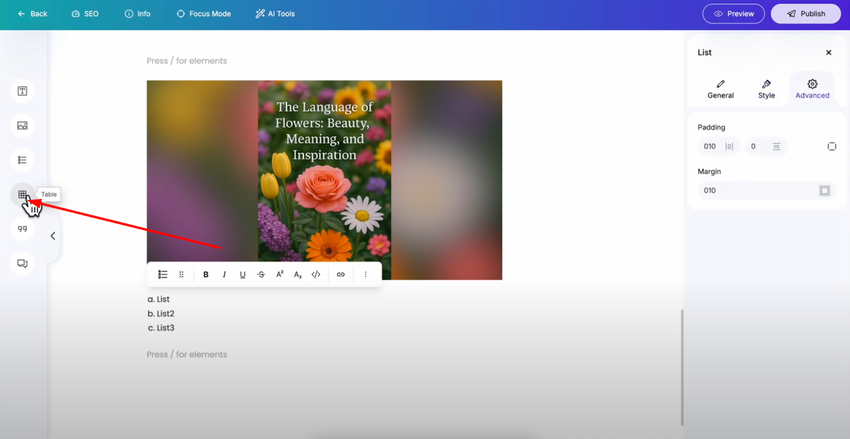
Task: Click the last sidebar icon below Quote
Action: pos(22,263)
